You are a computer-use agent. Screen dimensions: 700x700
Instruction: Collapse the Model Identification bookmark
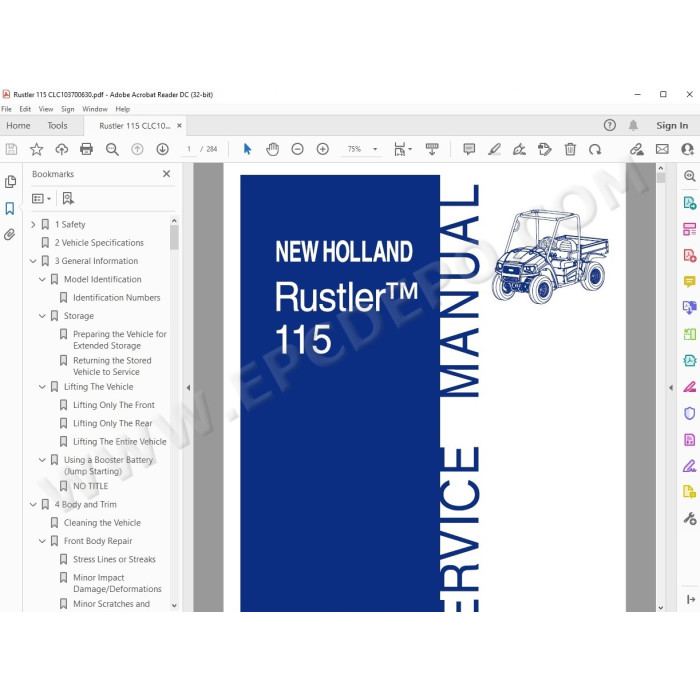tap(42, 279)
